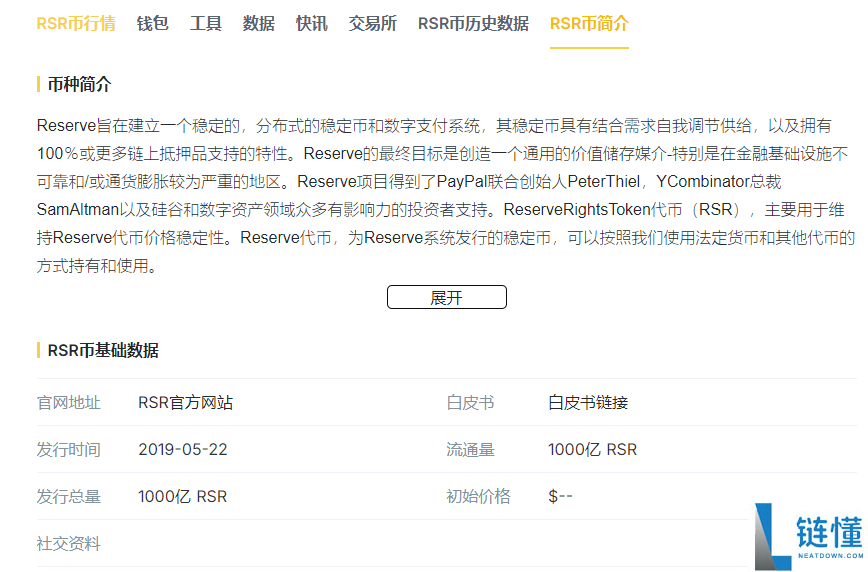
Task: Click the 发行总量 label
Action: tap(69, 497)
